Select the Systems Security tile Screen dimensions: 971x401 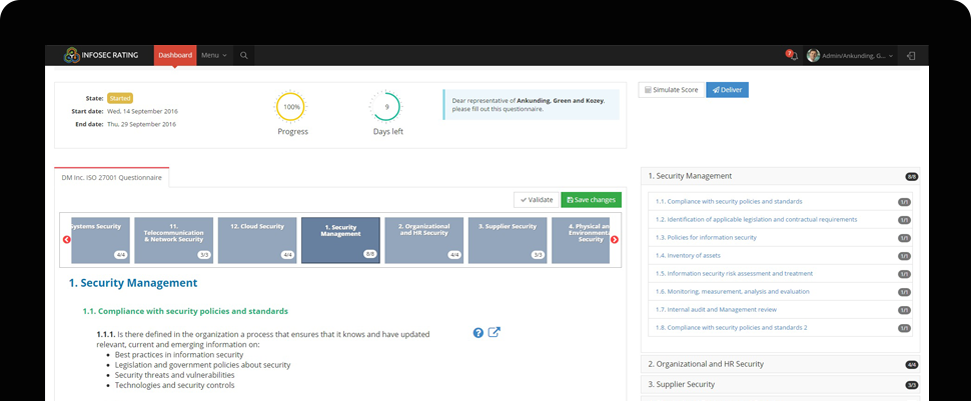click(101, 240)
